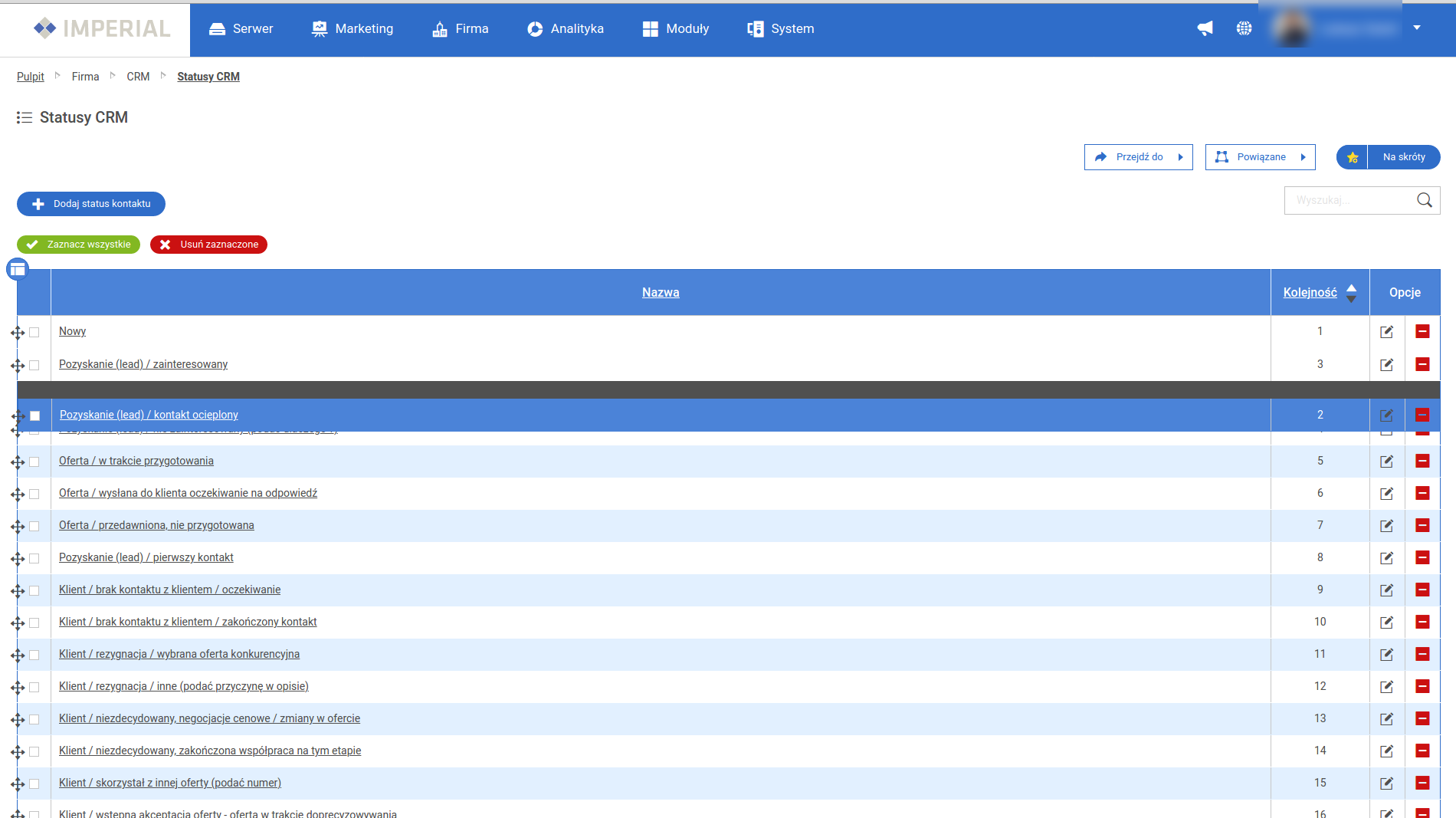The image size is (1456, 818).
Task: Click the Wyszukaj search field
Action: coord(1349,200)
